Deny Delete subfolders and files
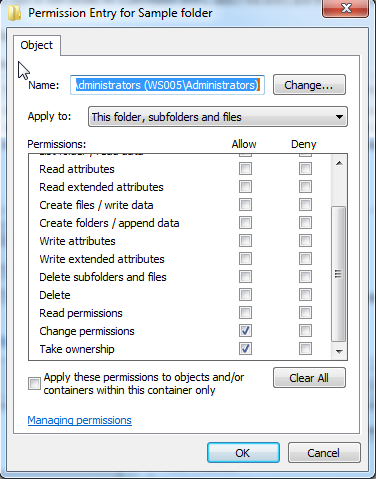Viewport: 376px width, 479px height. (305, 277)
